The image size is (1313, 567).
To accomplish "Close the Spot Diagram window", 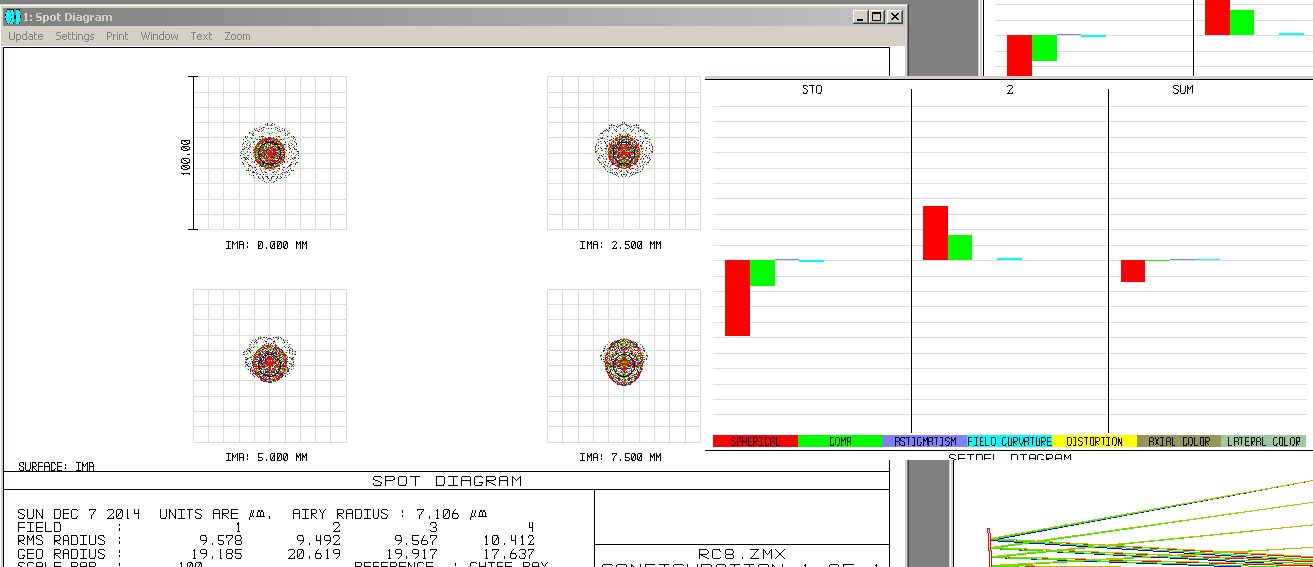I will click(x=895, y=17).
